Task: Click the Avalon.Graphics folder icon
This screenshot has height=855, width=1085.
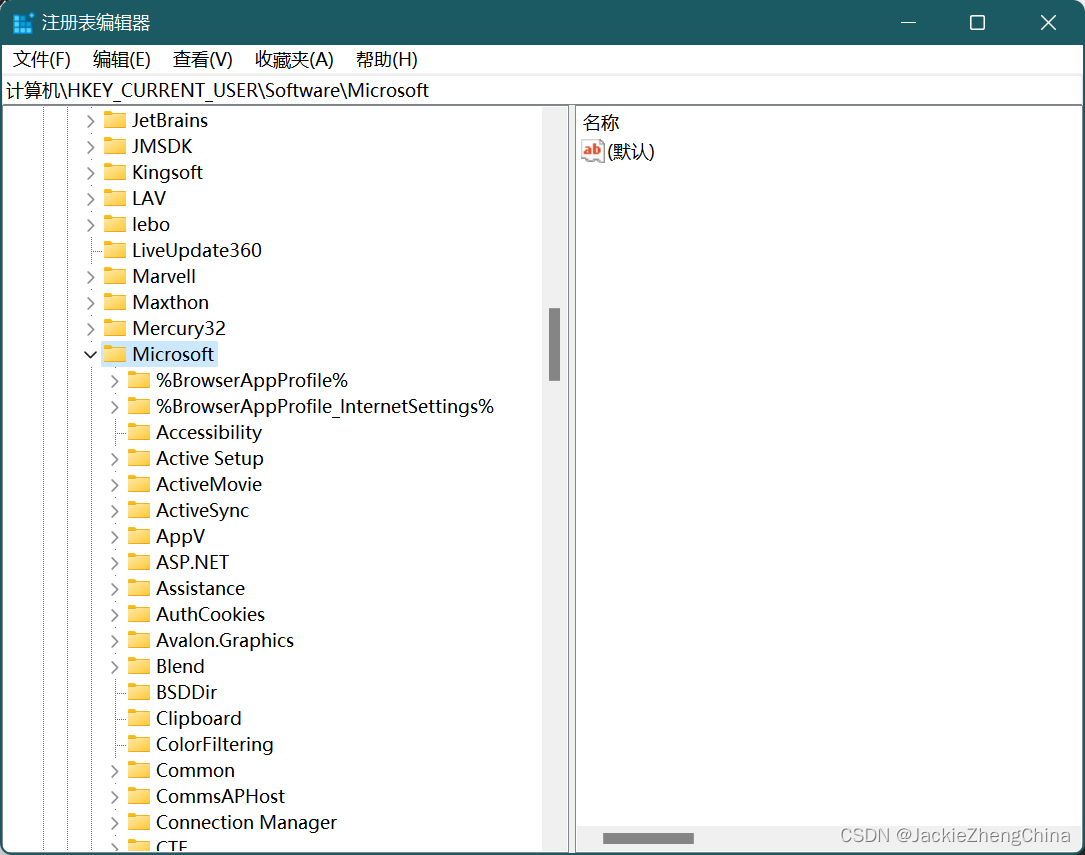Action: point(139,641)
